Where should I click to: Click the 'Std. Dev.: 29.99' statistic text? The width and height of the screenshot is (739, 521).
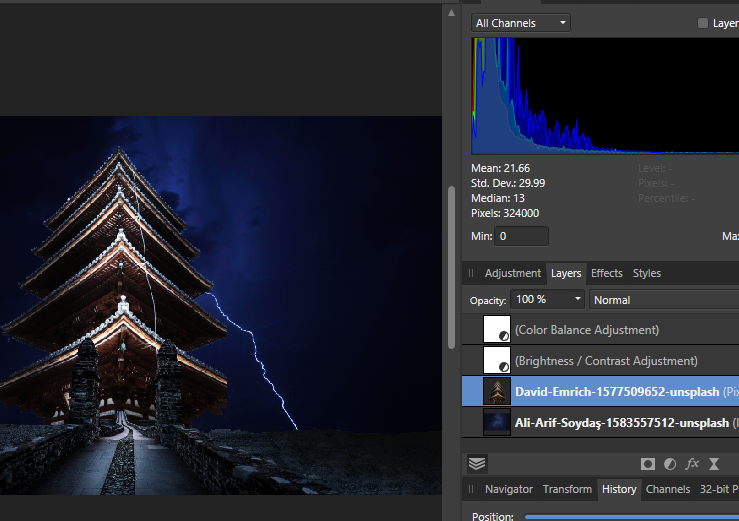tap(508, 183)
